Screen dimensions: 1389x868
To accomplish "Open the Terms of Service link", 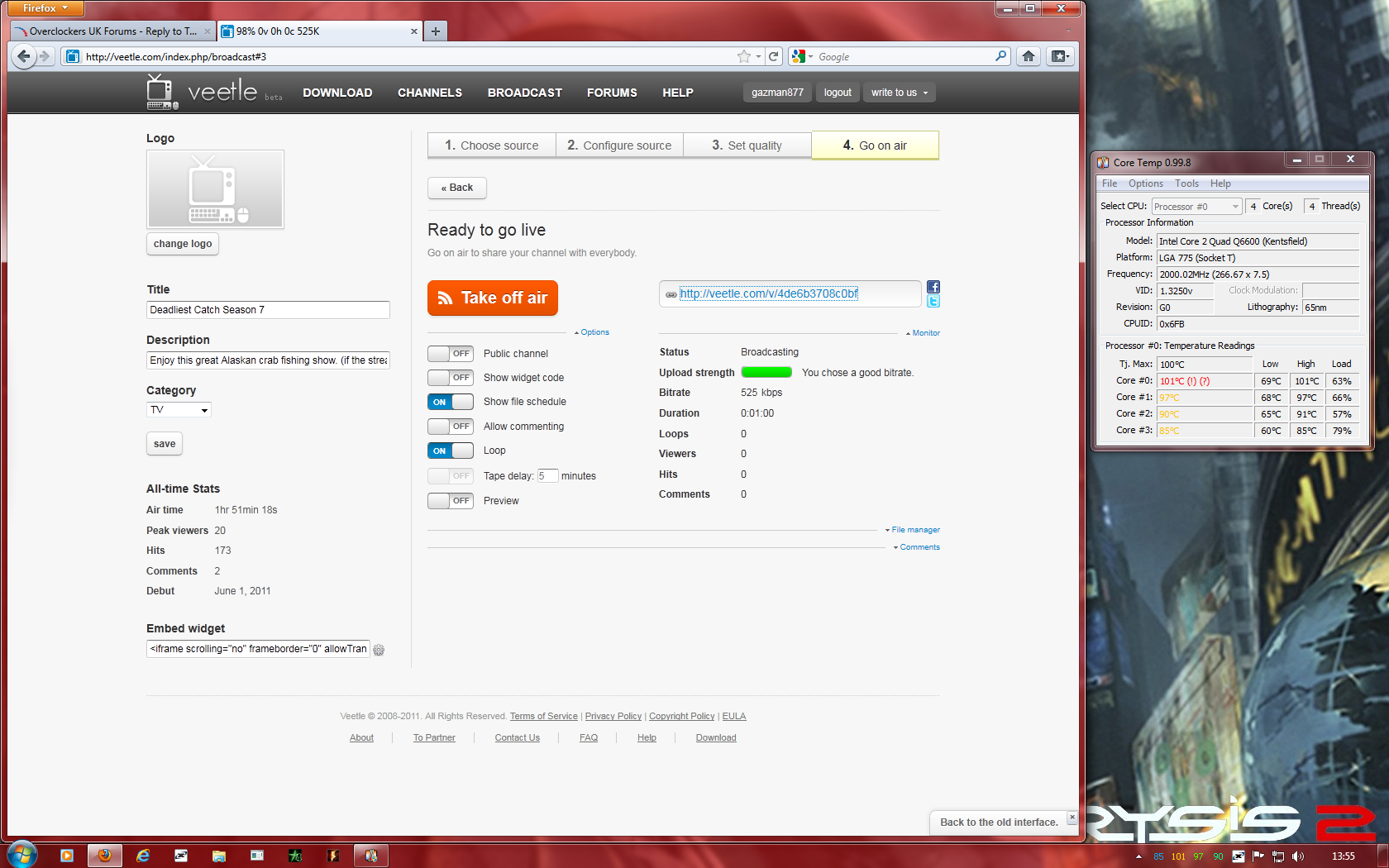I will coord(543,717).
